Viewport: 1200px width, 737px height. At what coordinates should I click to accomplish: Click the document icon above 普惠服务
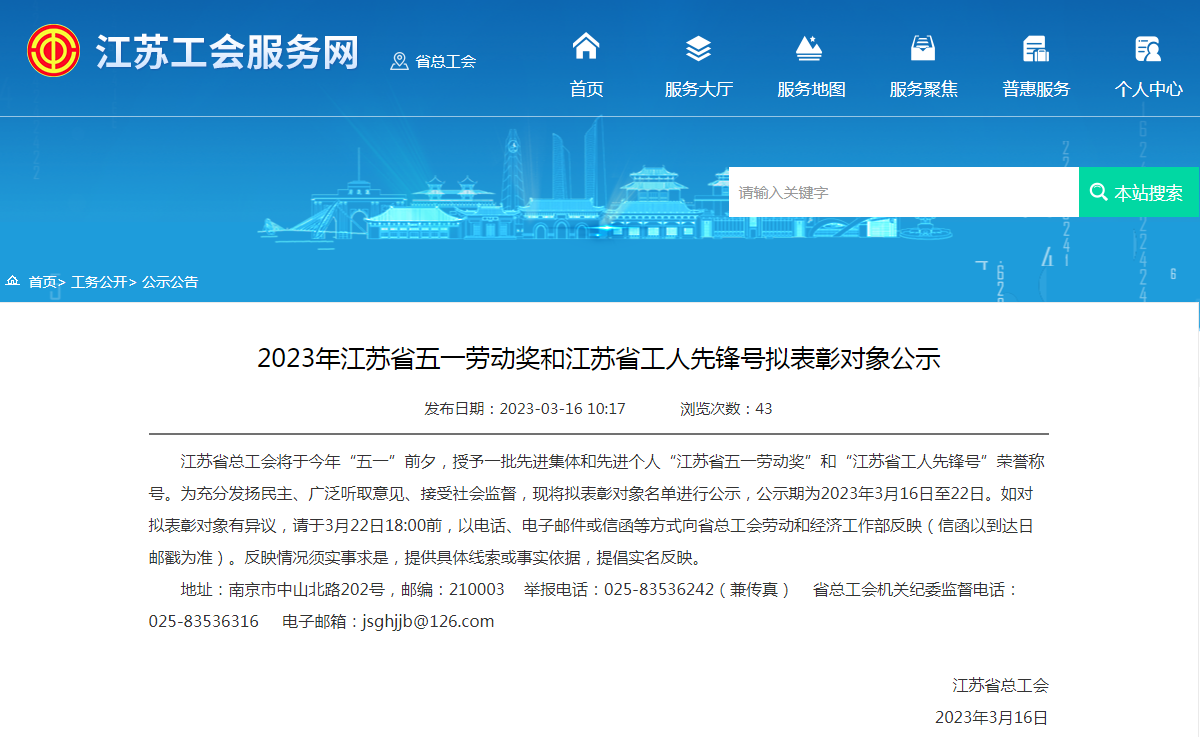pyautogui.click(x=1035, y=47)
